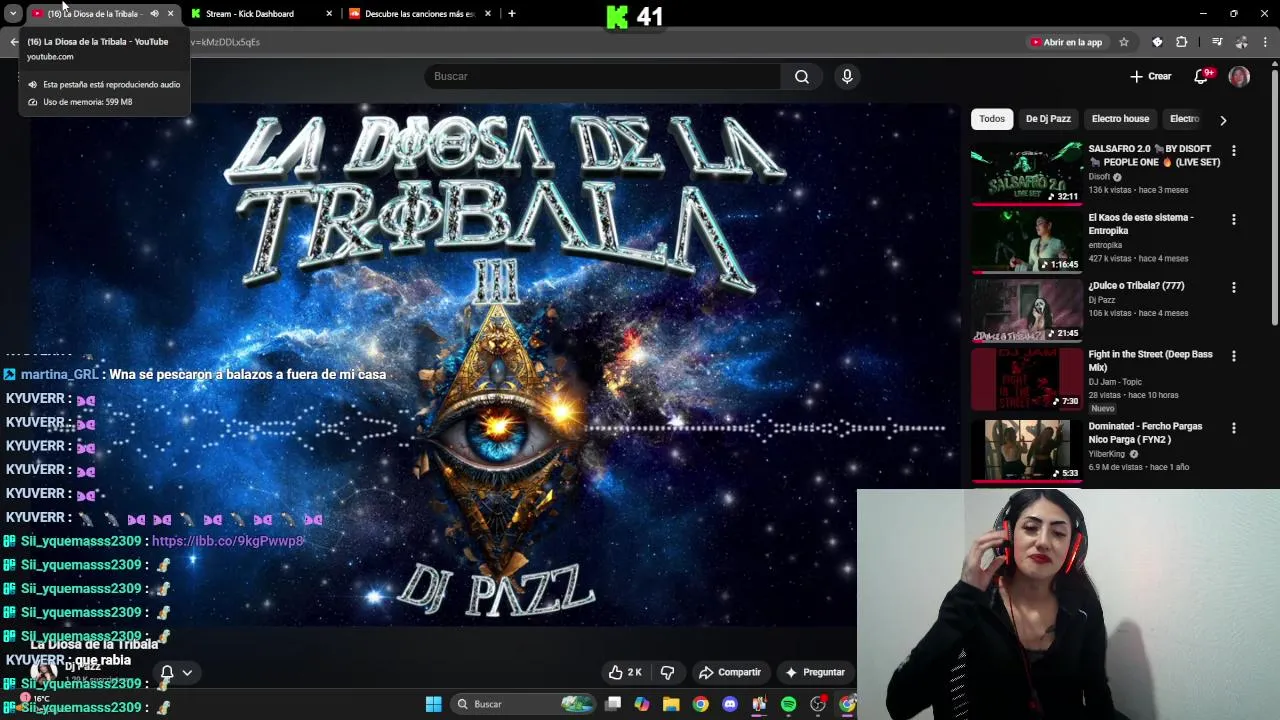Dislike the video with thumbs down

click(x=668, y=672)
